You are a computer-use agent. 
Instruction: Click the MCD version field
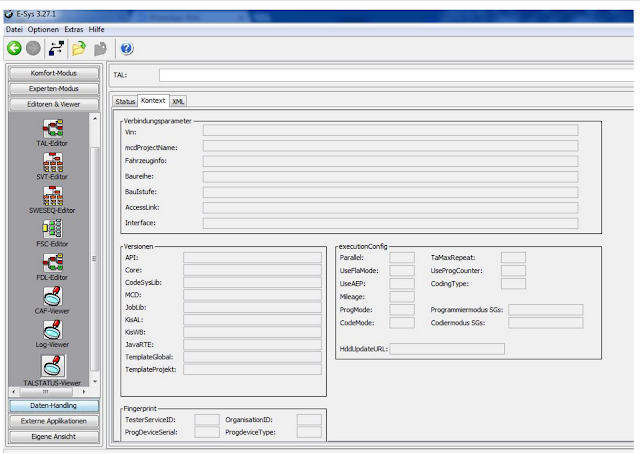[252, 295]
